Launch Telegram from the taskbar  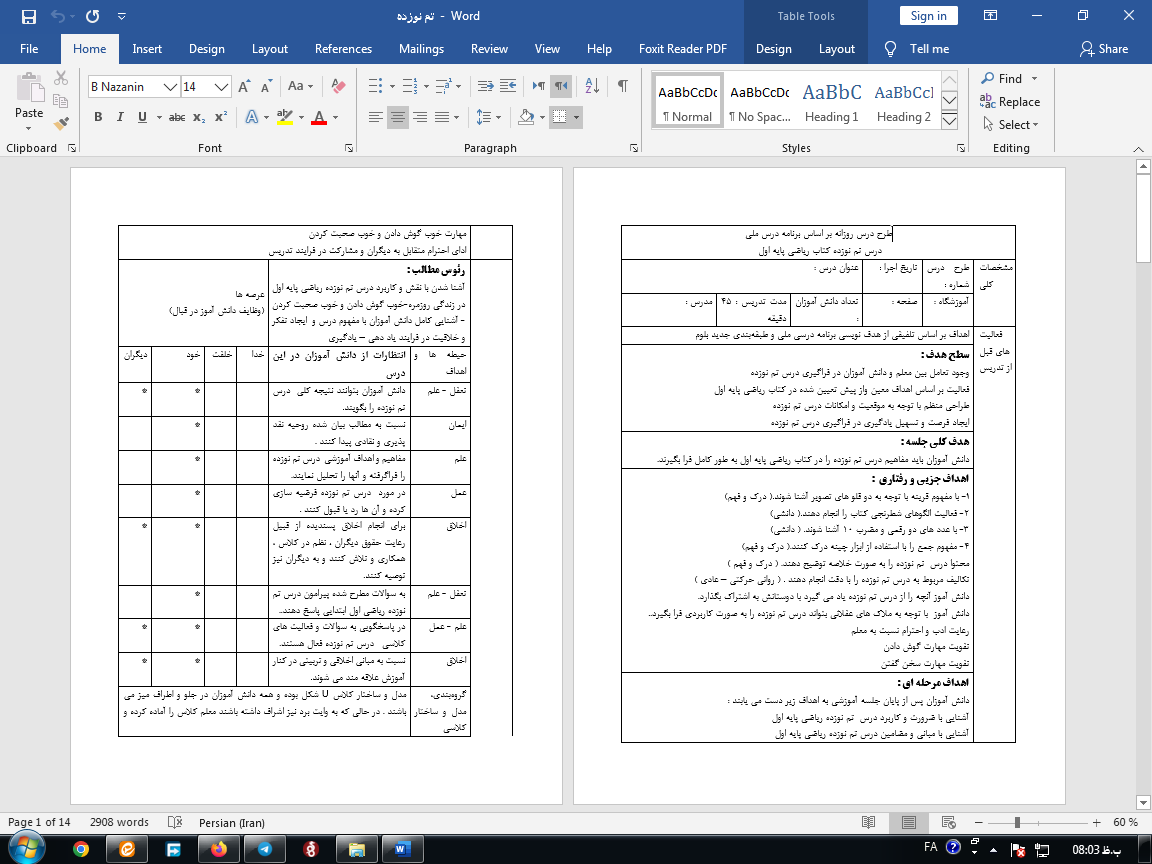(x=264, y=849)
